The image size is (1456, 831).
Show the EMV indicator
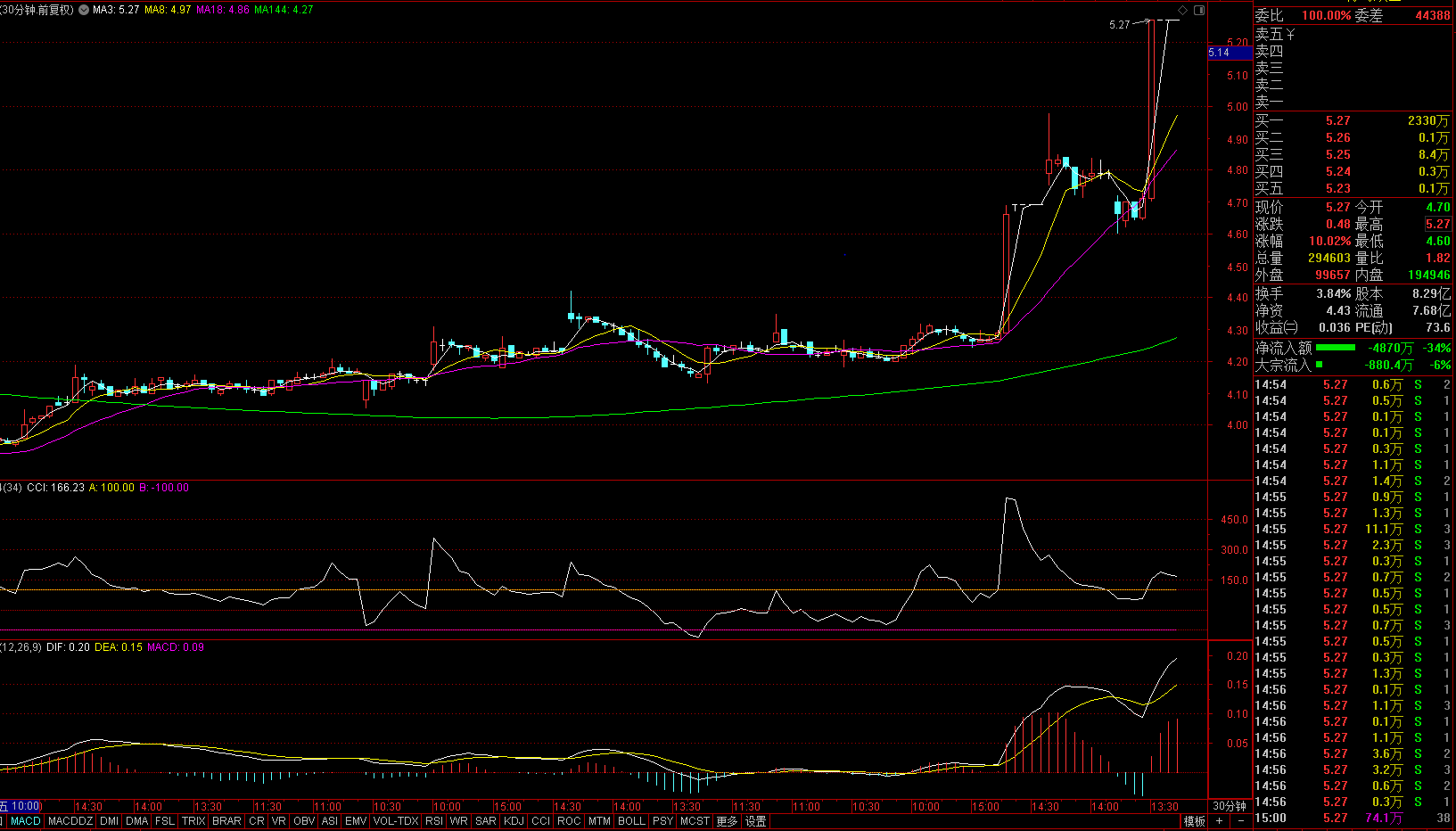pos(356,821)
